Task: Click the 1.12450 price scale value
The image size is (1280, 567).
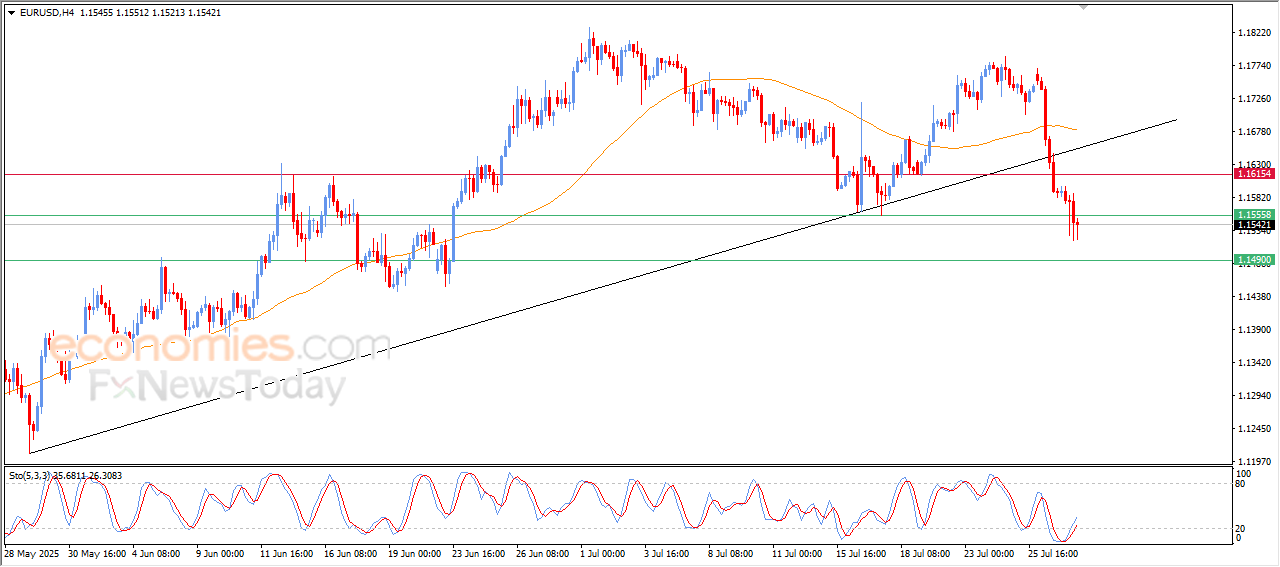Action: point(1254,429)
